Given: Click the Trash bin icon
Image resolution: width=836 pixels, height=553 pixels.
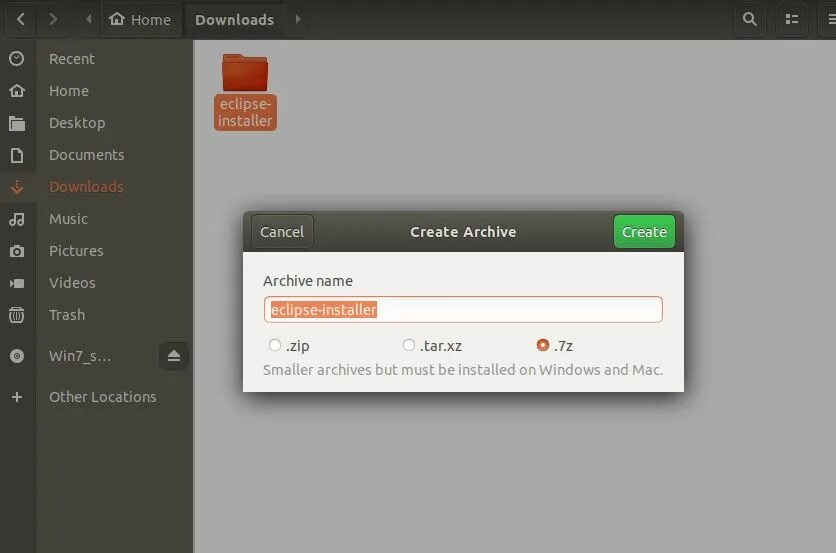Looking at the screenshot, I should click(x=17, y=315).
